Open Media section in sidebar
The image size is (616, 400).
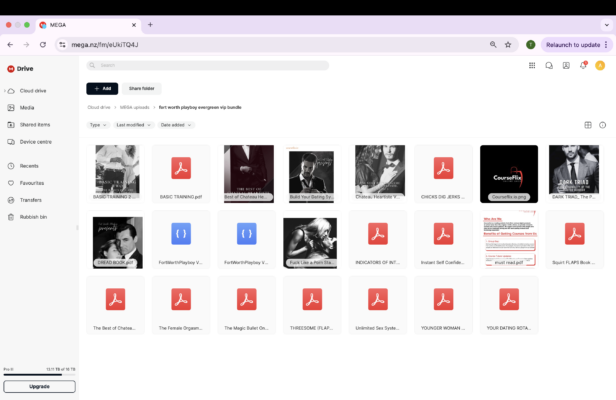(x=27, y=107)
